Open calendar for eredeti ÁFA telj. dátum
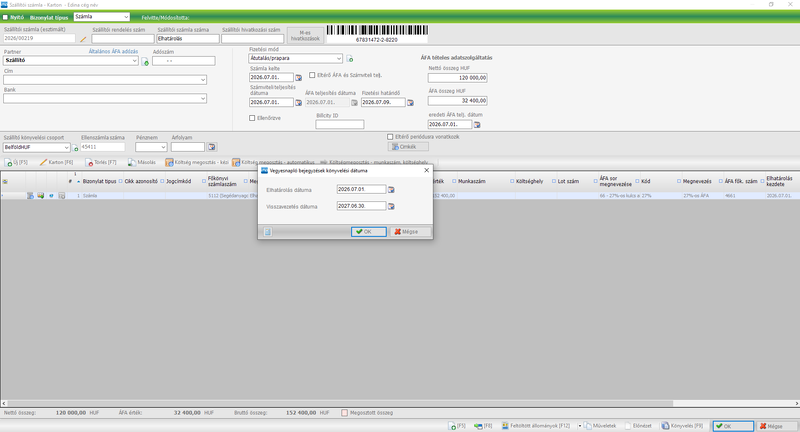Screen dimensions: 800x432 (x=477, y=124)
